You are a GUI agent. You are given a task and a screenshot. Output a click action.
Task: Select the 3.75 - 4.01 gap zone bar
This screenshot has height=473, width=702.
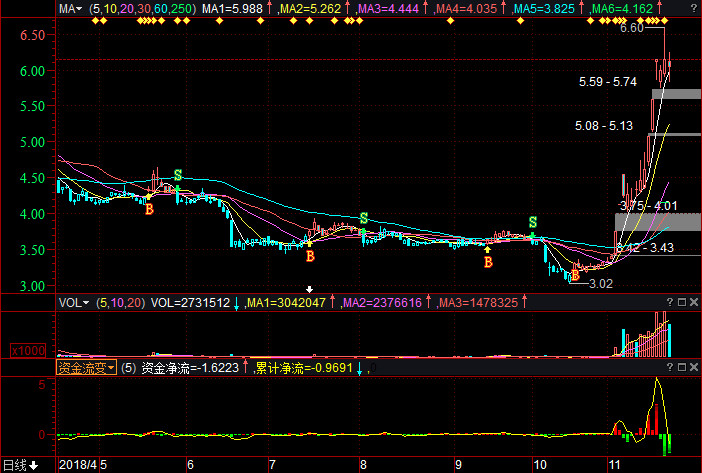coord(658,222)
